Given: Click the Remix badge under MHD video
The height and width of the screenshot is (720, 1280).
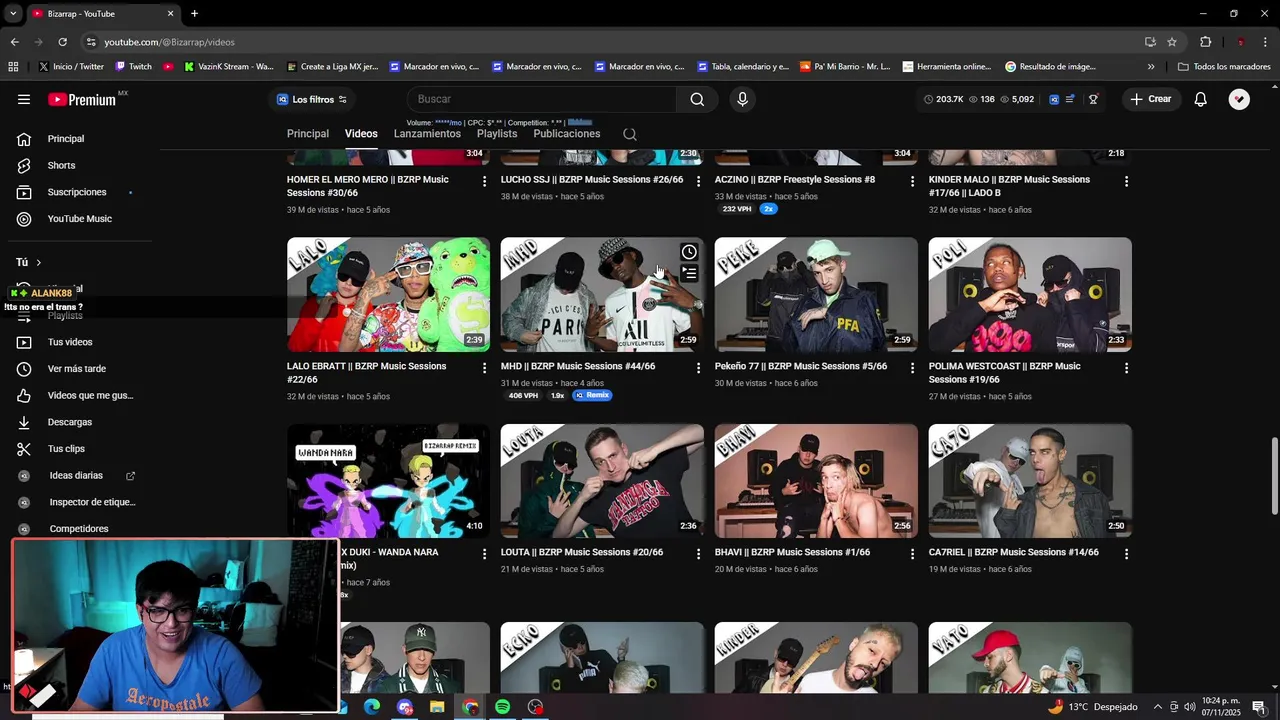Looking at the screenshot, I should coord(592,395).
